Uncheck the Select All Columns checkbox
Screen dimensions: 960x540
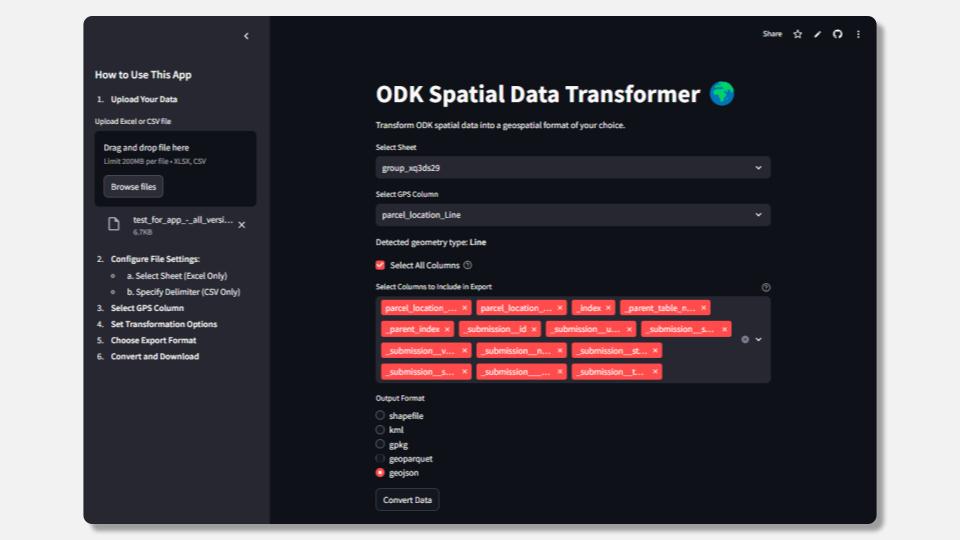coord(380,265)
